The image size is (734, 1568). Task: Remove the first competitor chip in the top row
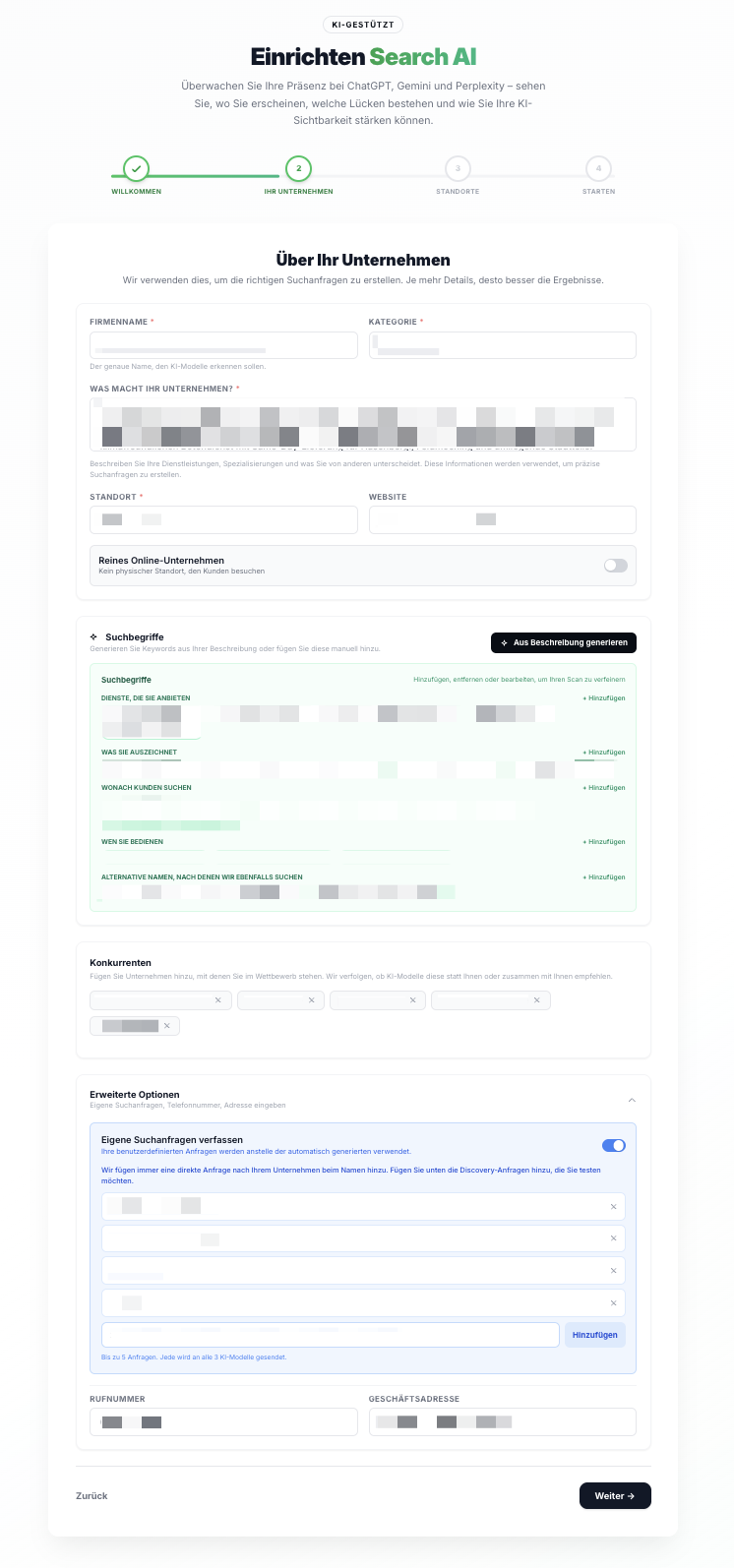218,1000
